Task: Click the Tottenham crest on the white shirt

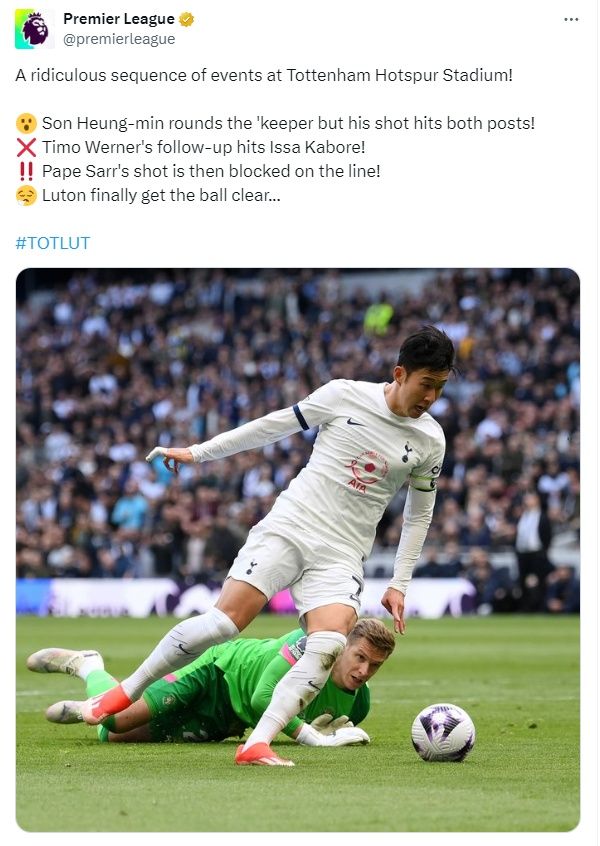Action: [x=407, y=452]
